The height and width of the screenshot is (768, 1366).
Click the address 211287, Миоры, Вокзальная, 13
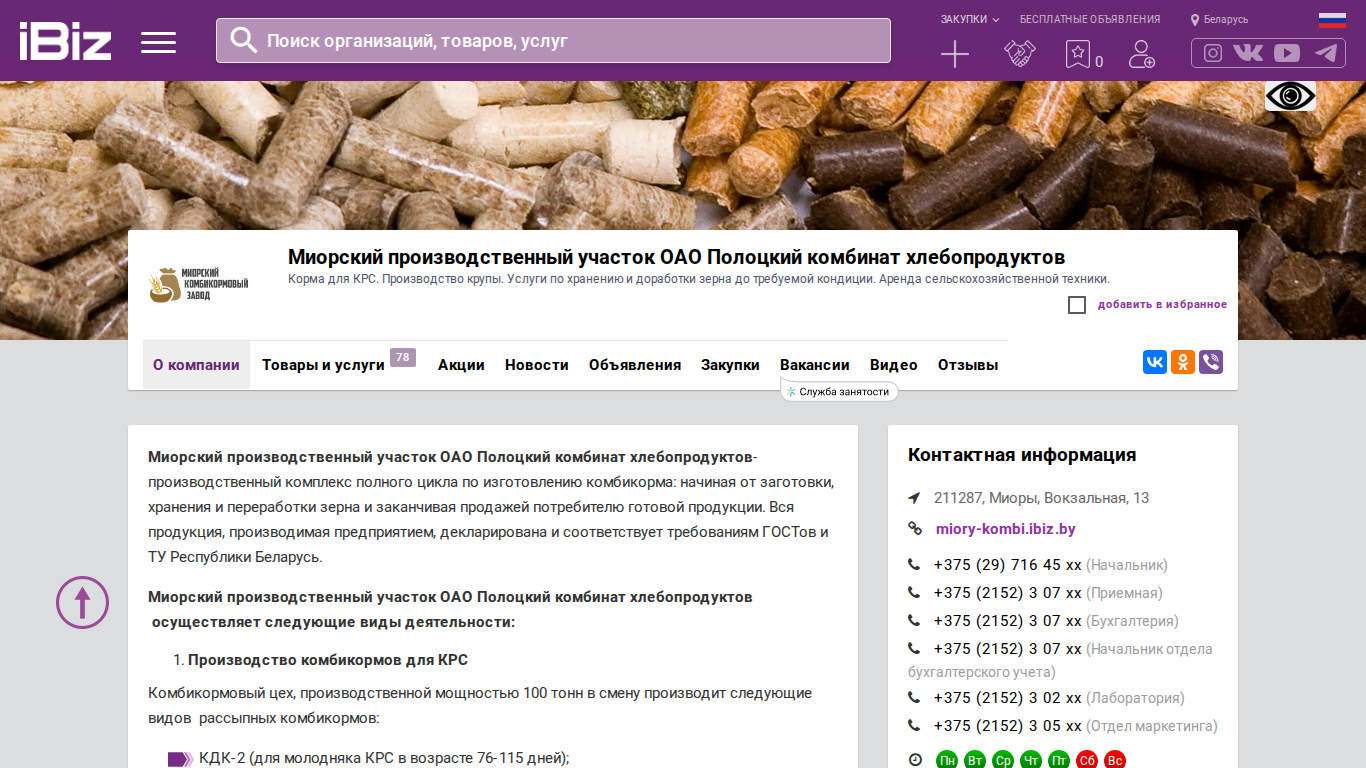click(1042, 498)
